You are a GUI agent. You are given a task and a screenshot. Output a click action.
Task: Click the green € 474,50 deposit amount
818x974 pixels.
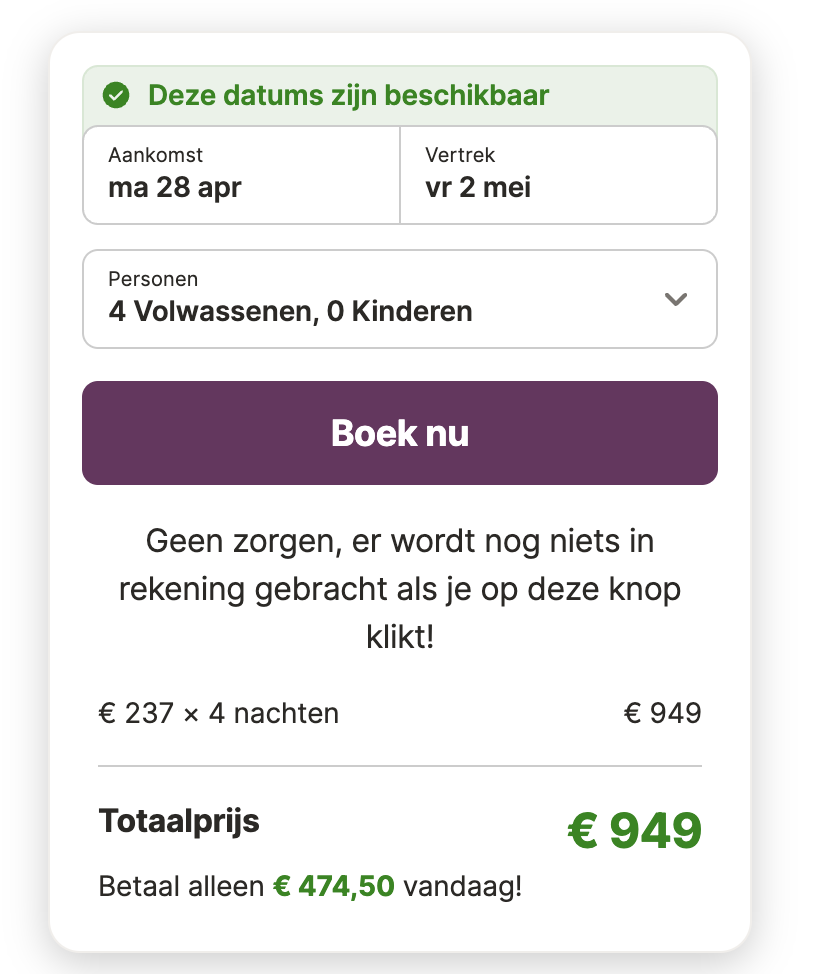tap(334, 886)
